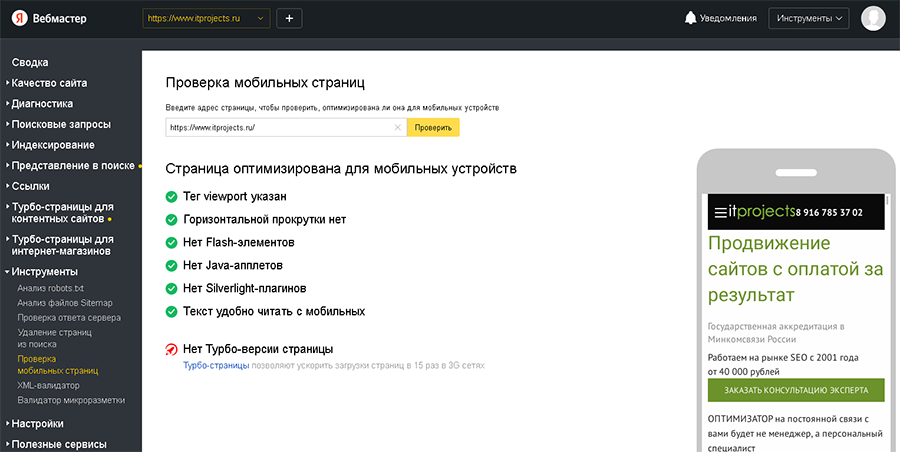Viewport: 900px width, 452px height.
Task: Open the notifications bell icon
Action: point(690,18)
